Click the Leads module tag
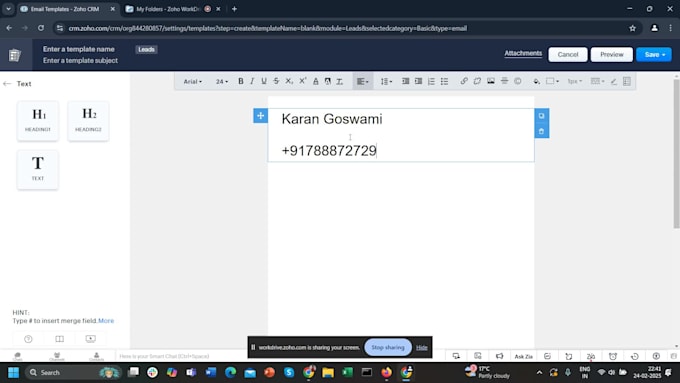This screenshot has height=383, width=680. coord(146,49)
